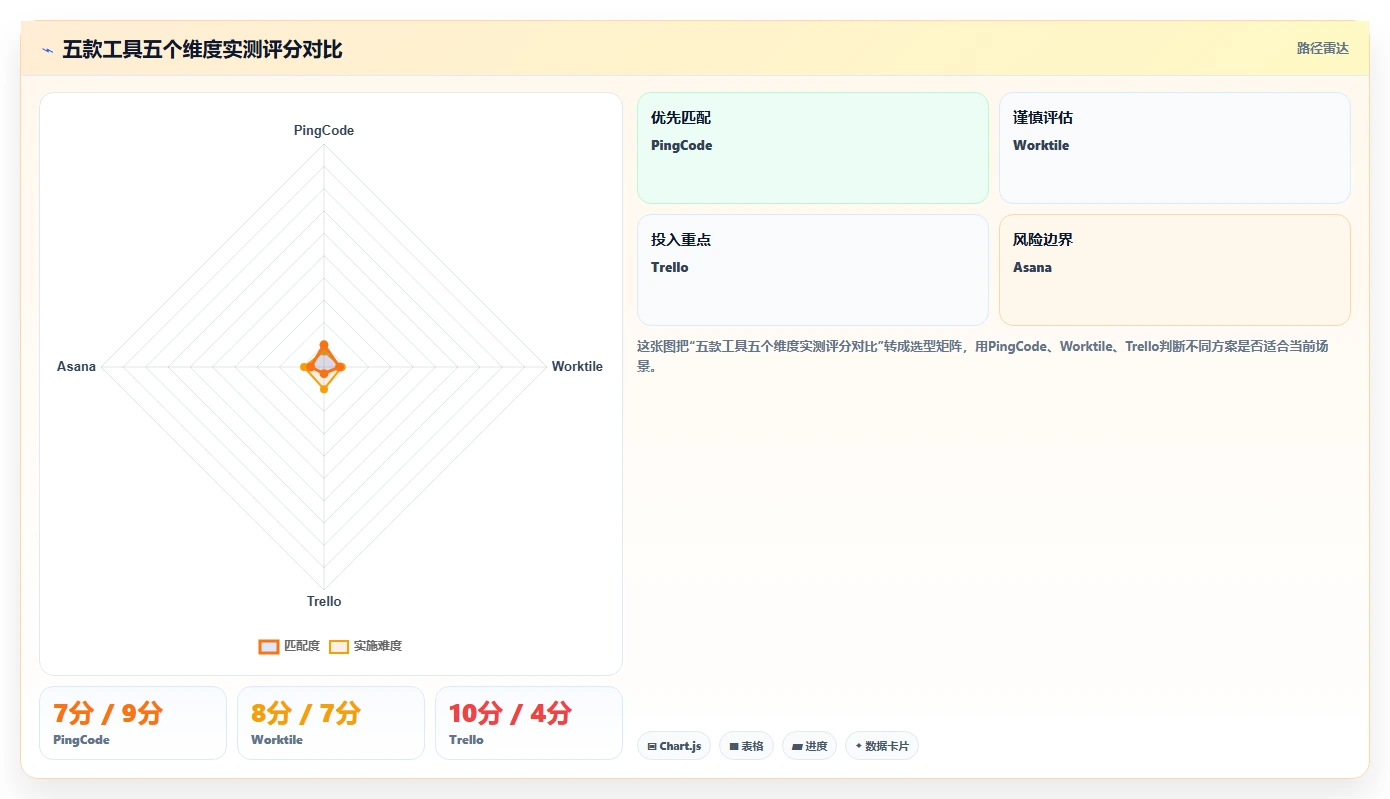This screenshot has width=1390, height=799.
Task: Click Worktile inside the 谨慎评估 card
Action: (1041, 145)
